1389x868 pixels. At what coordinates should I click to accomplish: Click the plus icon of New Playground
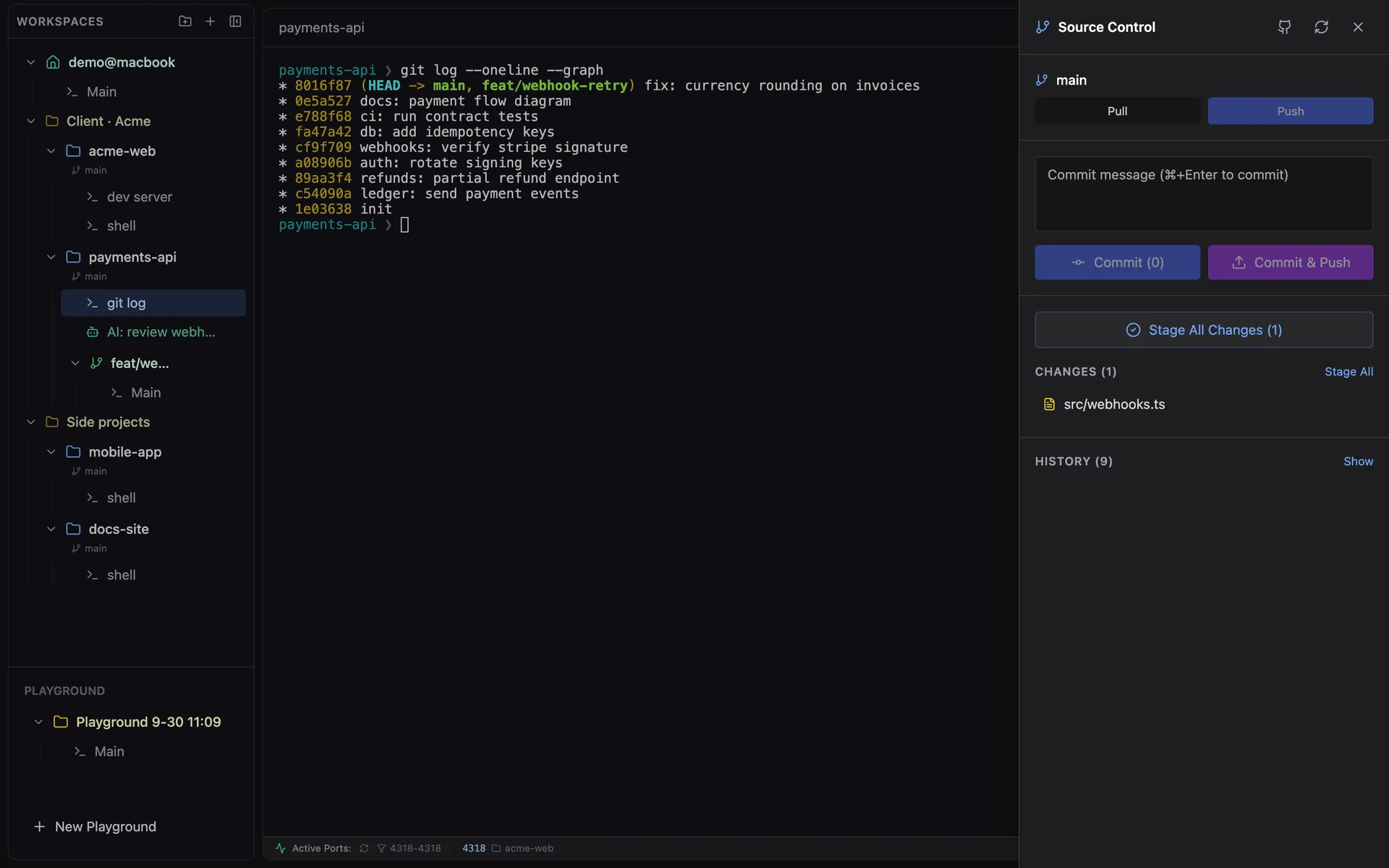pyautogui.click(x=39, y=827)
